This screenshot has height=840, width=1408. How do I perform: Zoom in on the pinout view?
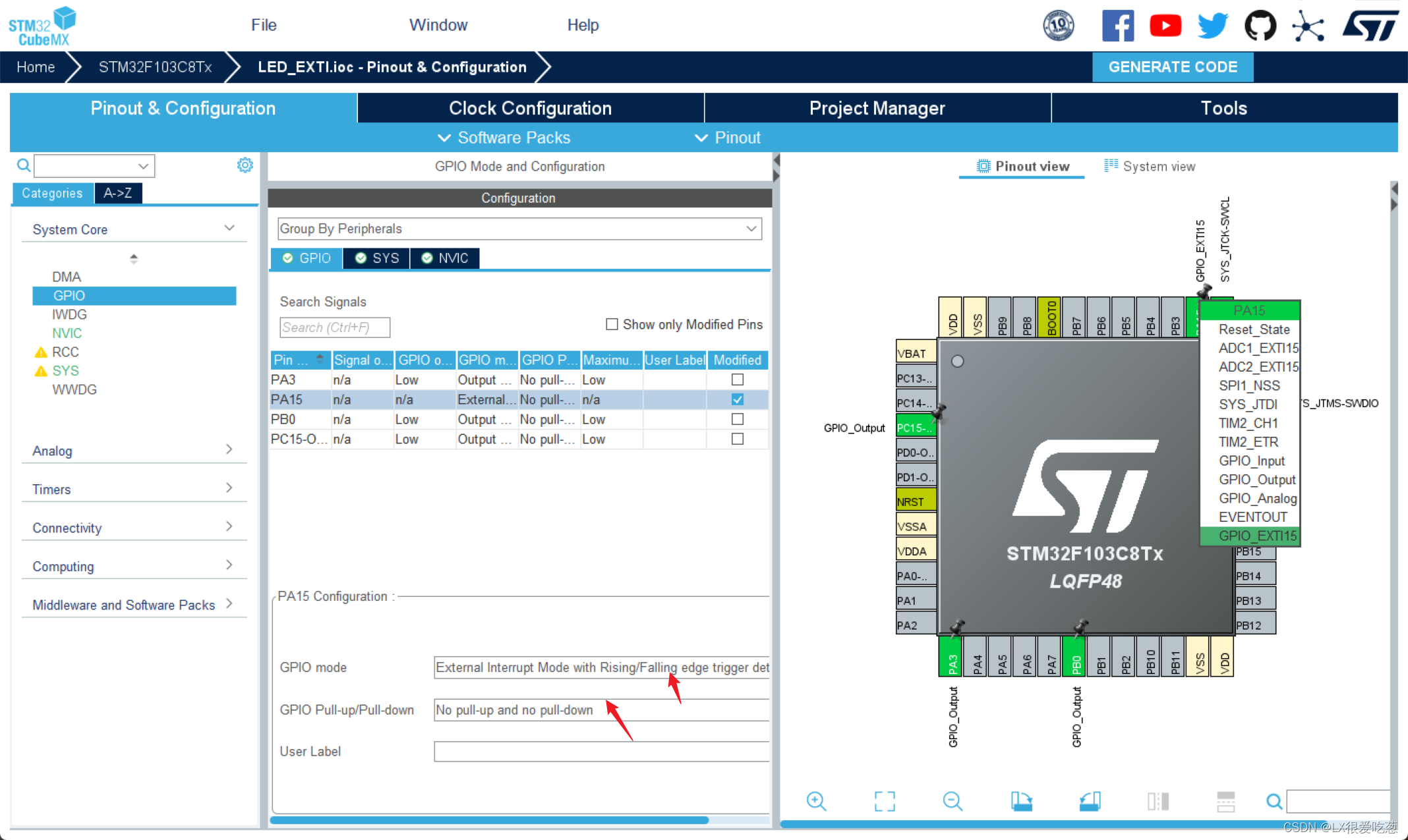click(x=816, y=801)
